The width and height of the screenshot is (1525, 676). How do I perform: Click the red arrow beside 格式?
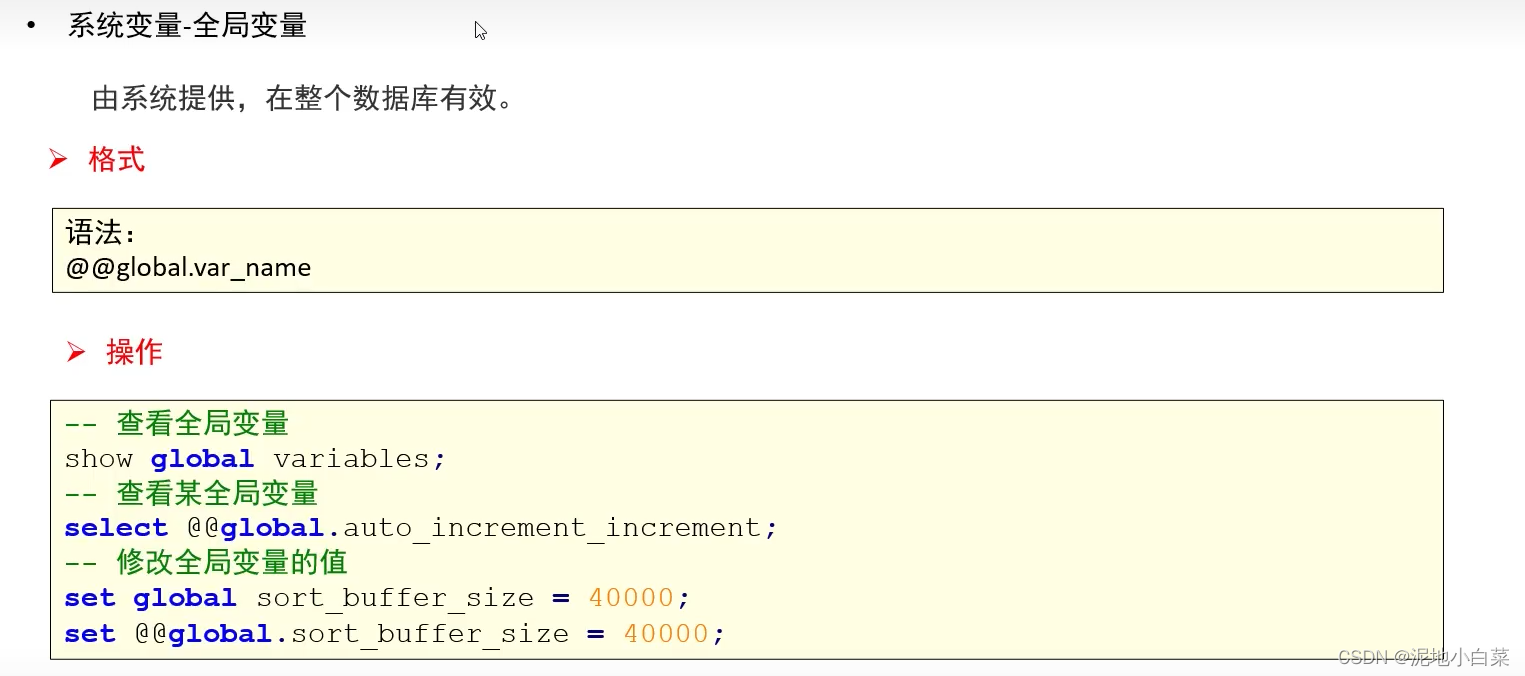click(x=58, y=159)
